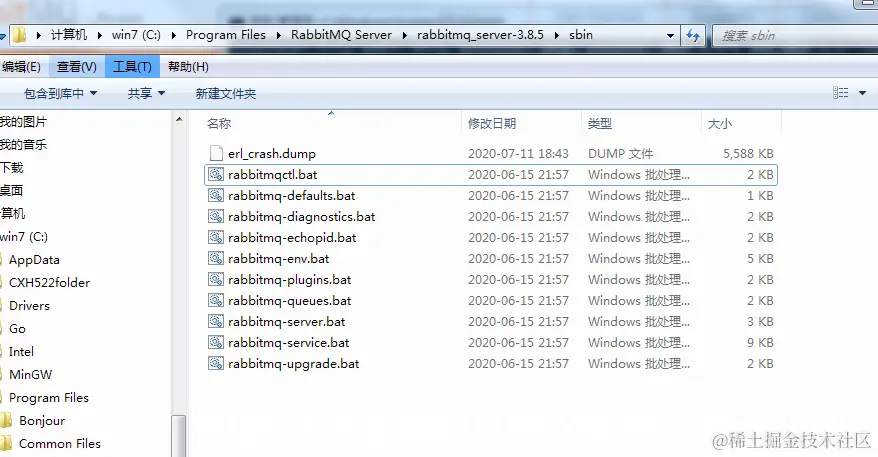Expand breadcrumb arrow after win7 (C:)

pyautogui.click(x=174, y=35)
